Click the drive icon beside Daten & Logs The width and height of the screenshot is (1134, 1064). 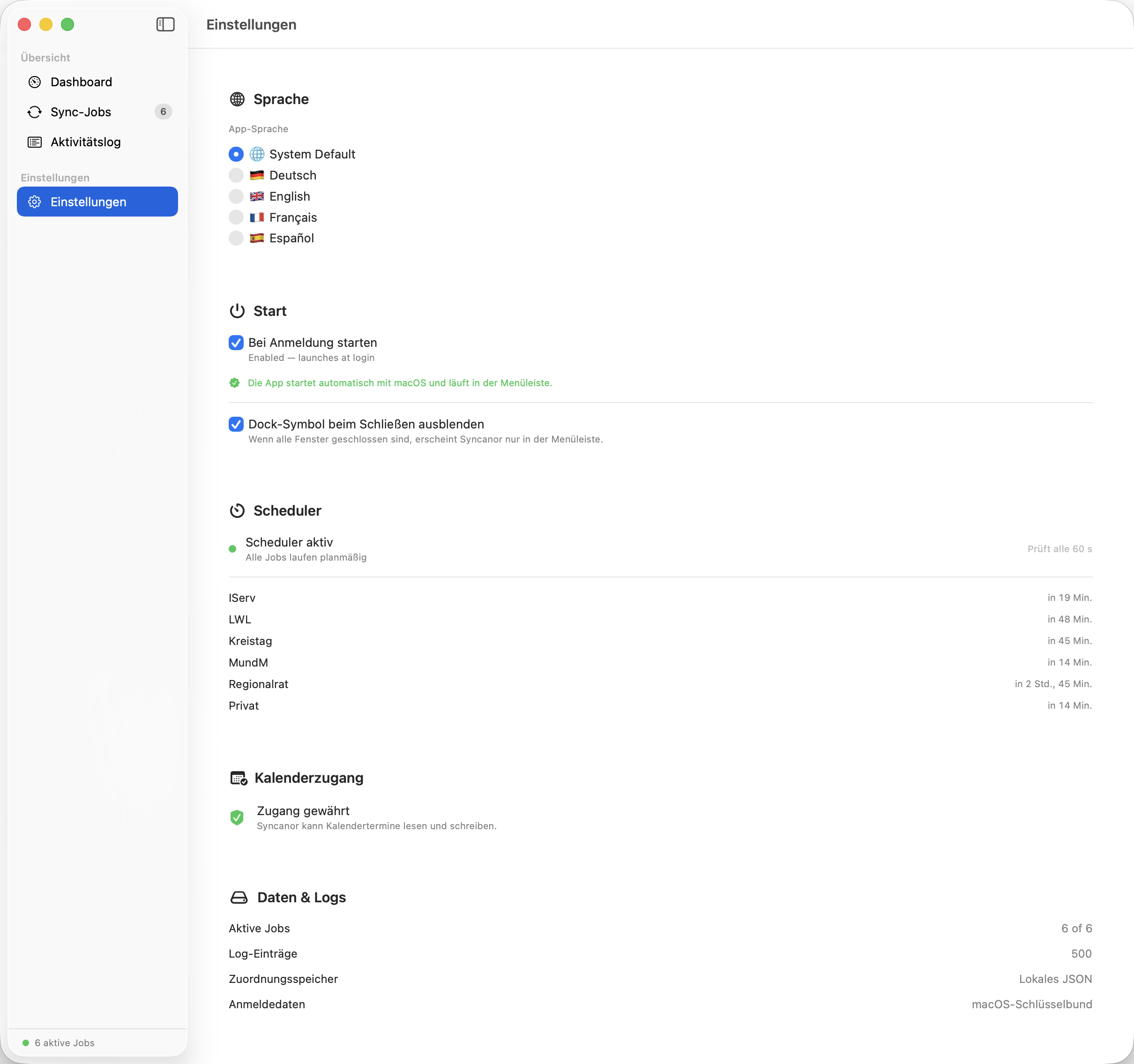[239, 898]
